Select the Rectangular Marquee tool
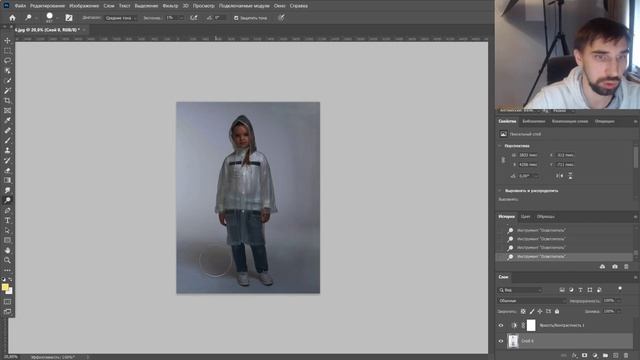 (x=7, y=51)
